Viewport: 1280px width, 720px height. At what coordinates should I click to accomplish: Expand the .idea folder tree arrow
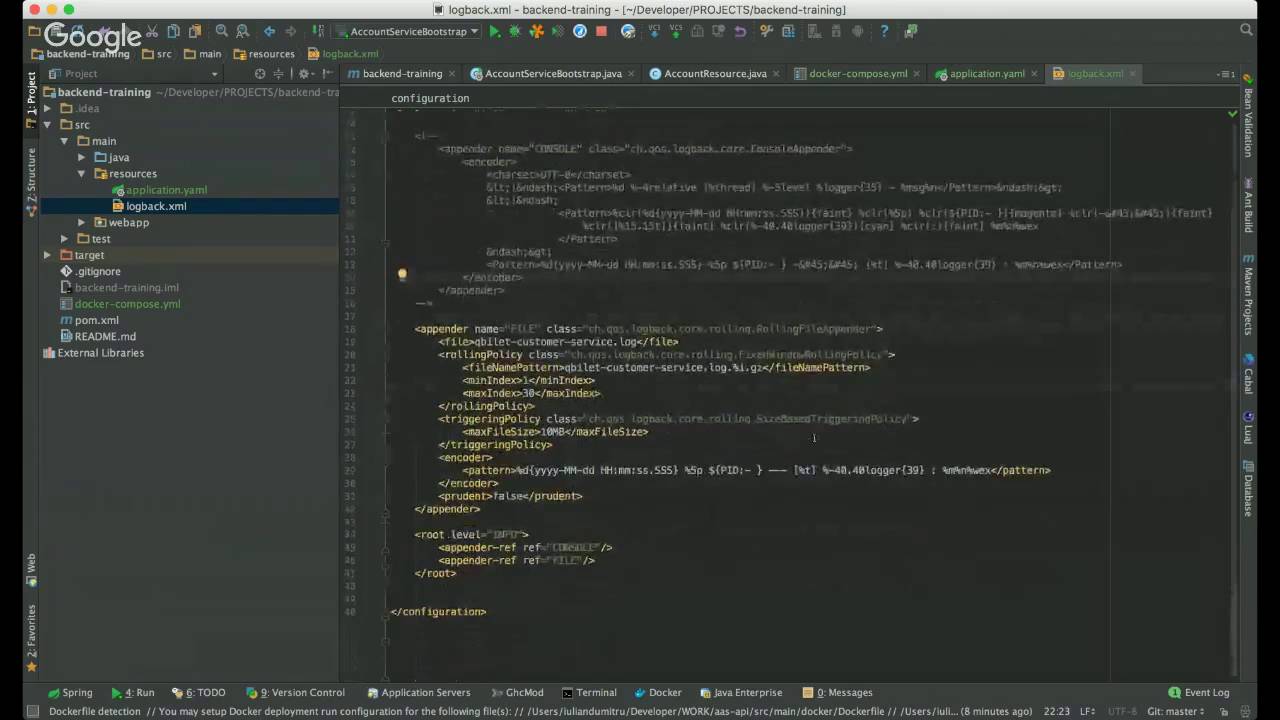[47, 108]
